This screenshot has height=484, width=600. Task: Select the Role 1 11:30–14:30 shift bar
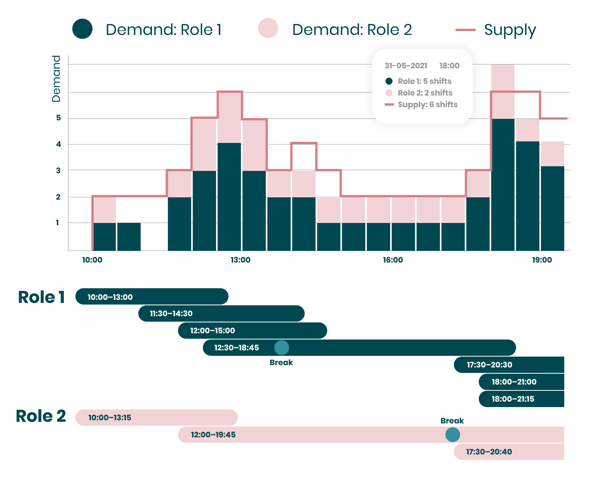221,314
